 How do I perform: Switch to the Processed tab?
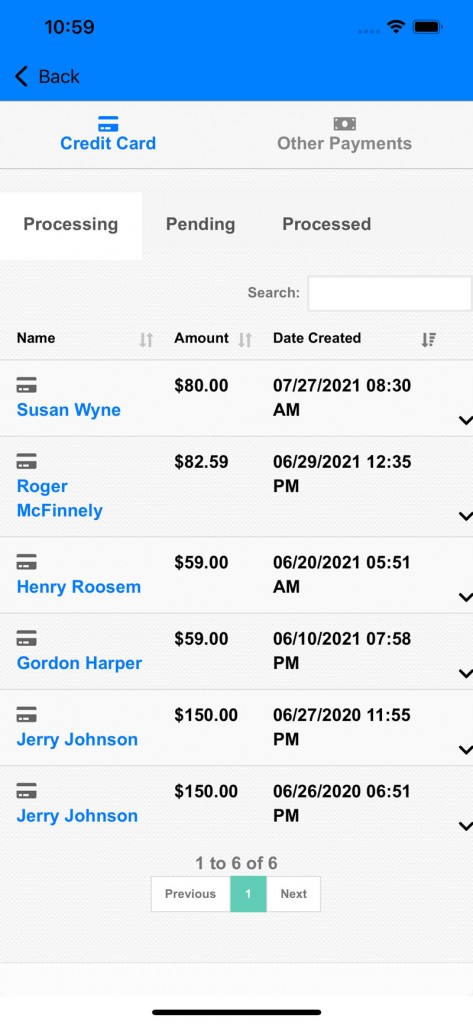[327, 224]
